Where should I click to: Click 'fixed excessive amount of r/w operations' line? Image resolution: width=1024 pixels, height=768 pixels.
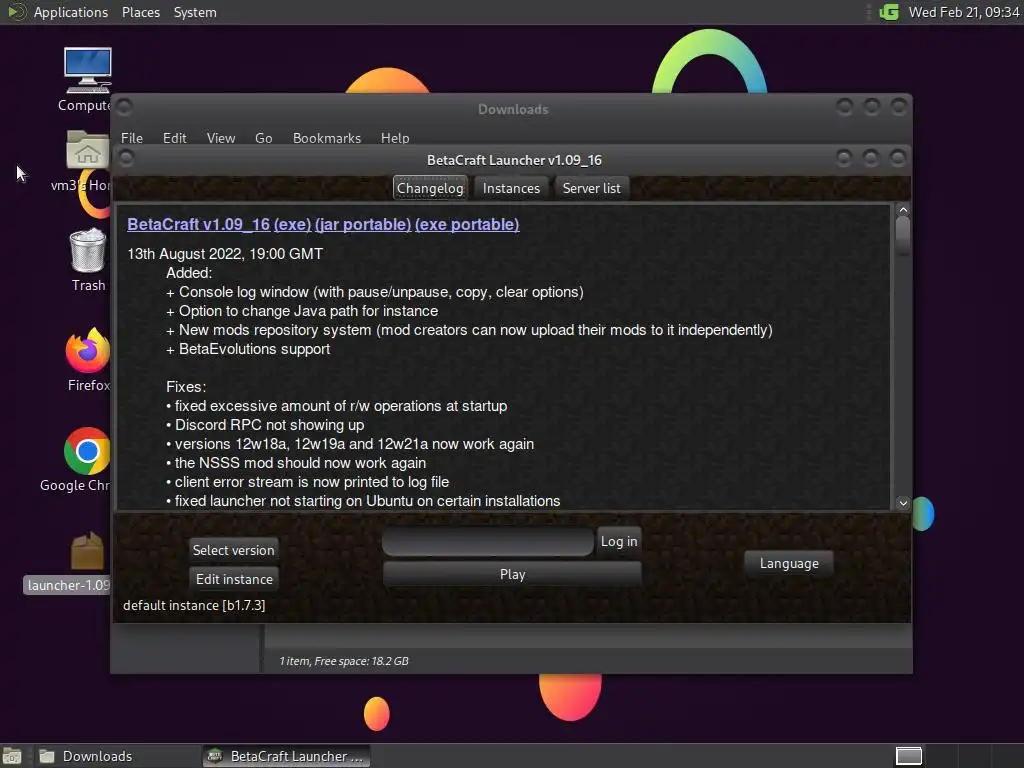tap(336, 406)
